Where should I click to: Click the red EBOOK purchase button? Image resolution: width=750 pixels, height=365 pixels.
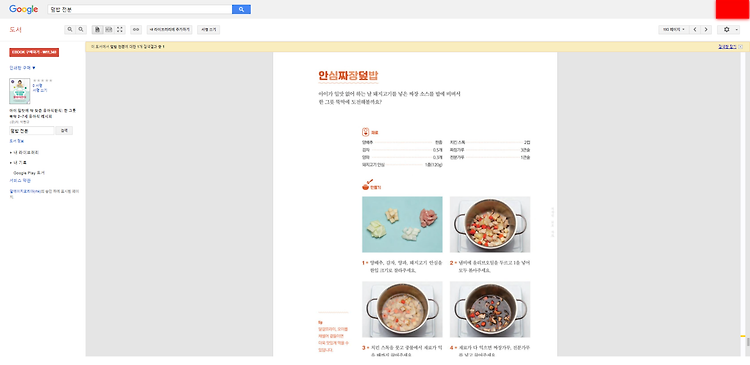(34, 52)
